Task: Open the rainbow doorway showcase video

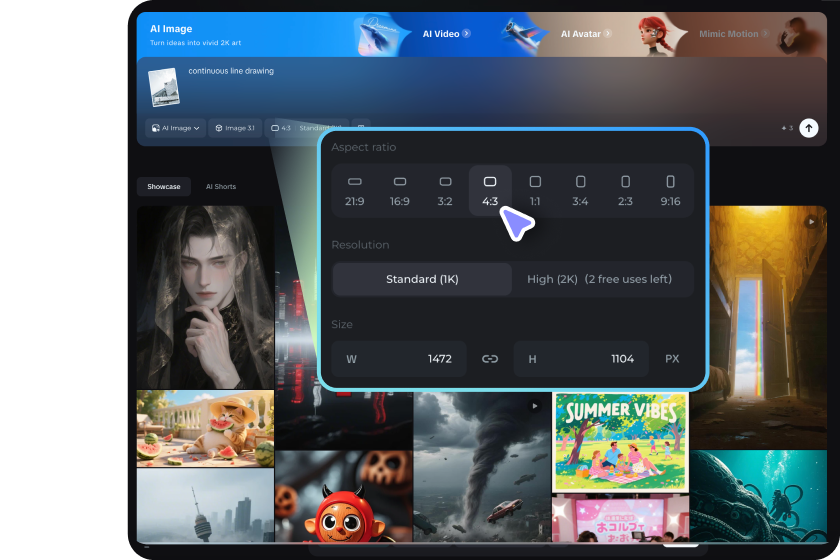Action: 768,327
